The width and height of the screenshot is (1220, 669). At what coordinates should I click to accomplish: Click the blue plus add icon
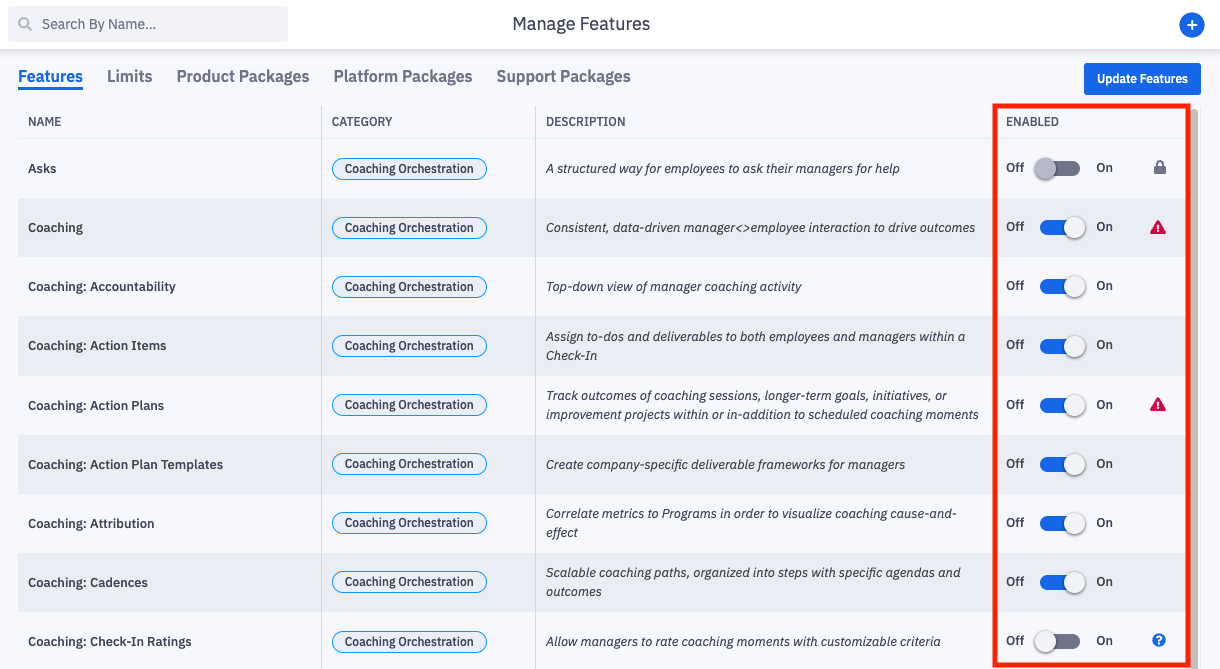pyautogui.click(x=1191, y=25)
